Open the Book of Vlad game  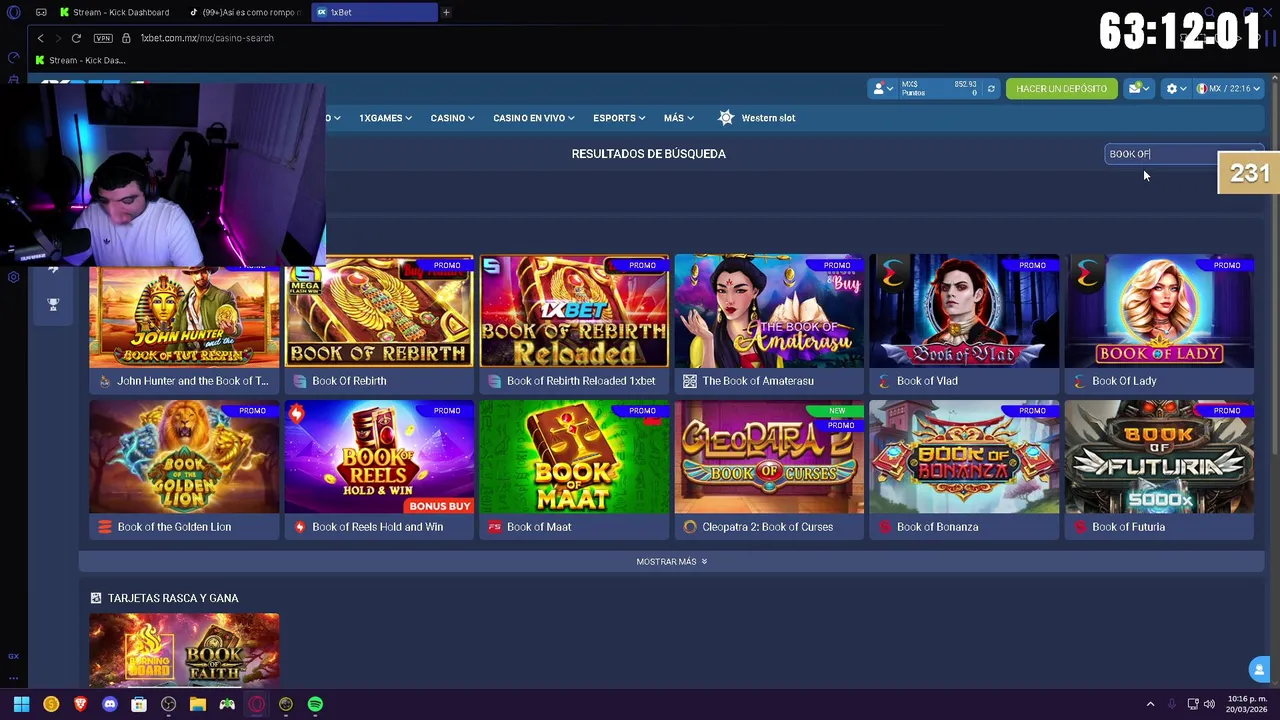[x=964, y=311]
